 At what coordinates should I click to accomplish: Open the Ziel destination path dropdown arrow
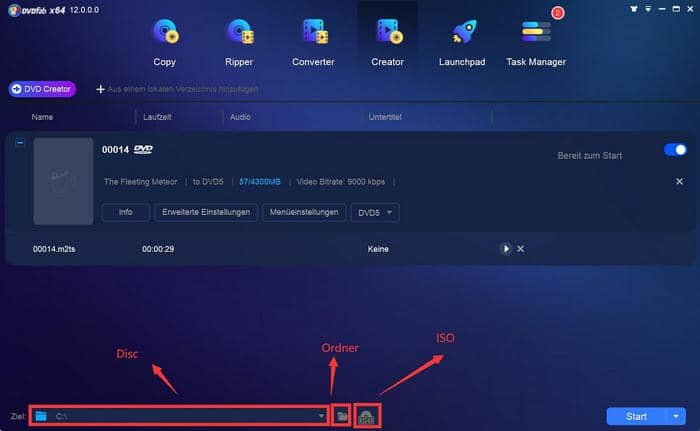click(321, 416)
